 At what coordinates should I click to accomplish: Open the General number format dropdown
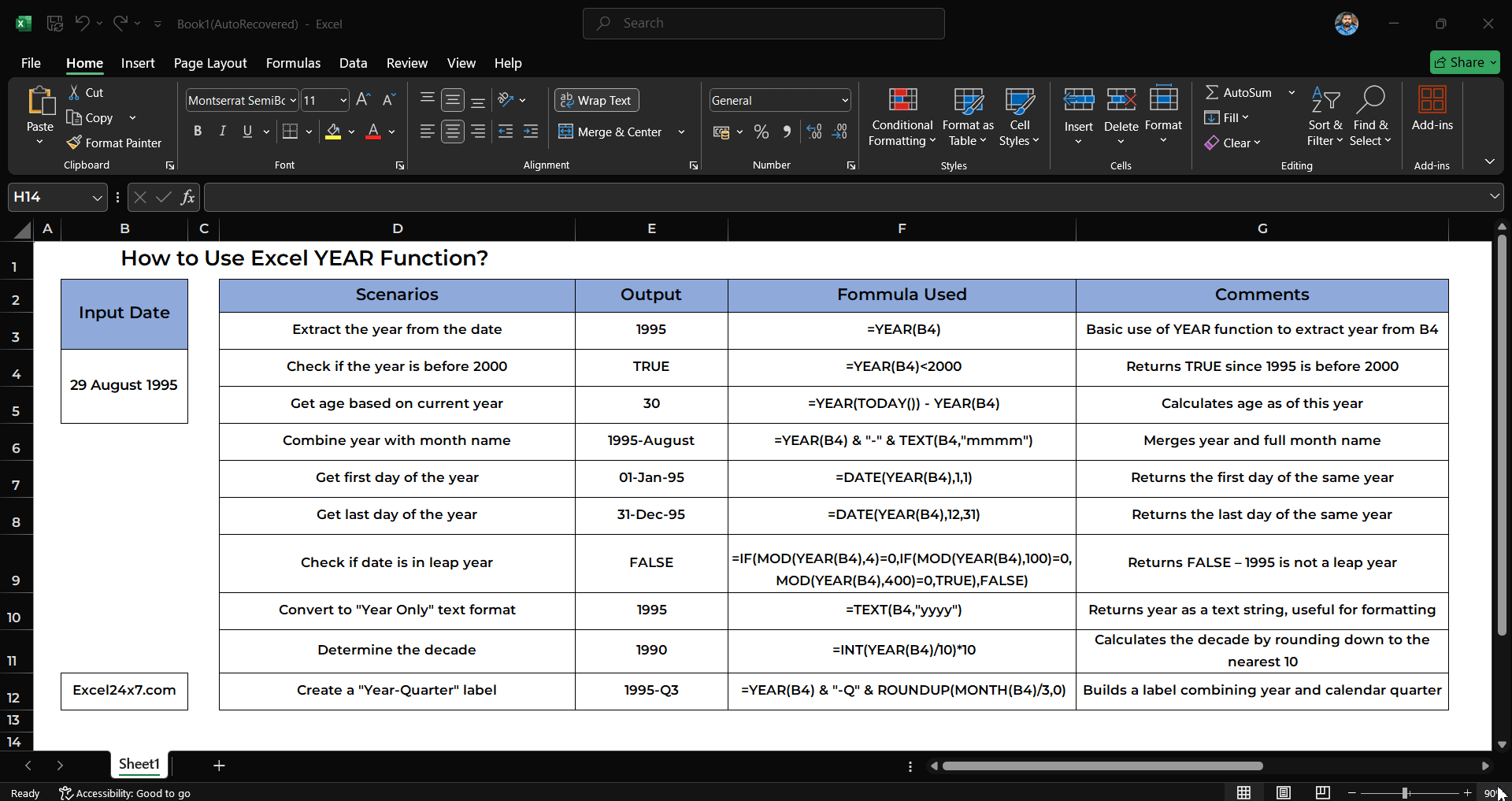[x=845, y=100]
